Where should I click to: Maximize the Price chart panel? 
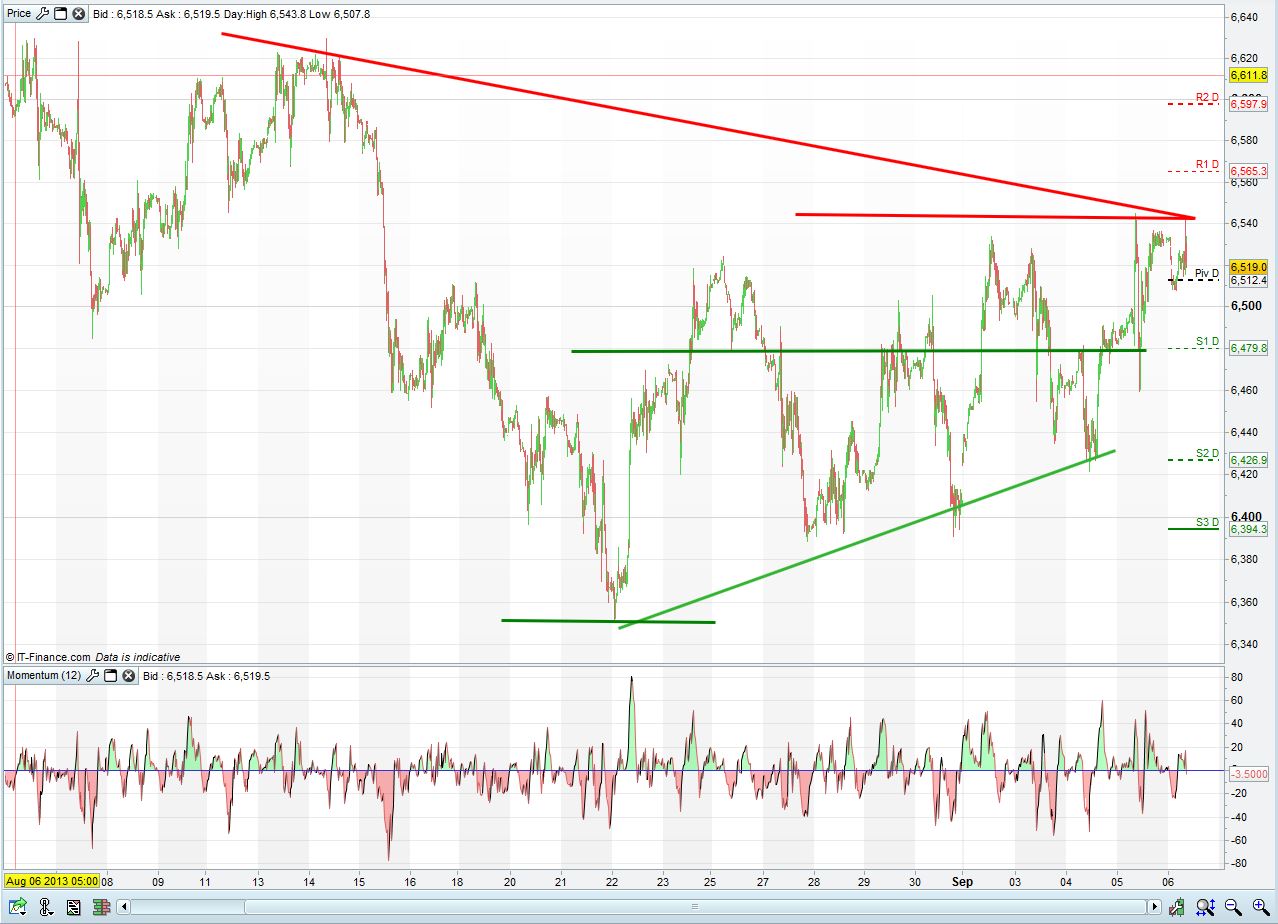tap(61, 14)
